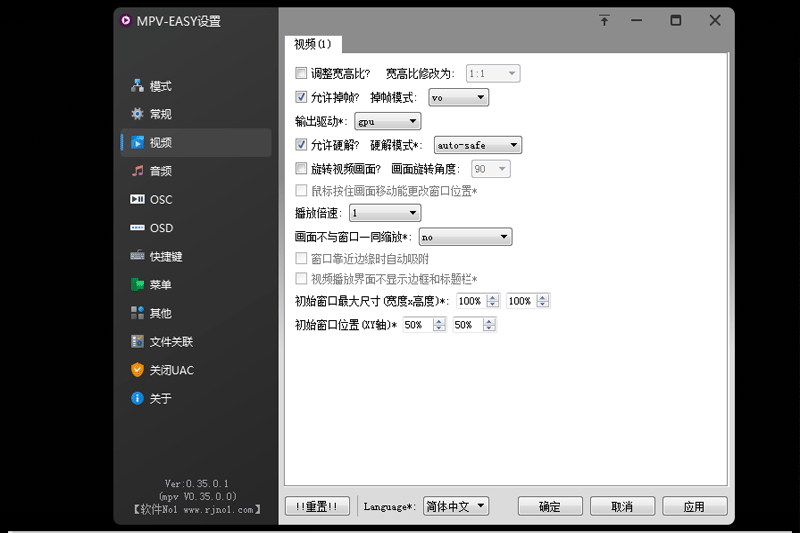800x533 pixels.
Task: Click the window width 100% input field
Action: 471,301
